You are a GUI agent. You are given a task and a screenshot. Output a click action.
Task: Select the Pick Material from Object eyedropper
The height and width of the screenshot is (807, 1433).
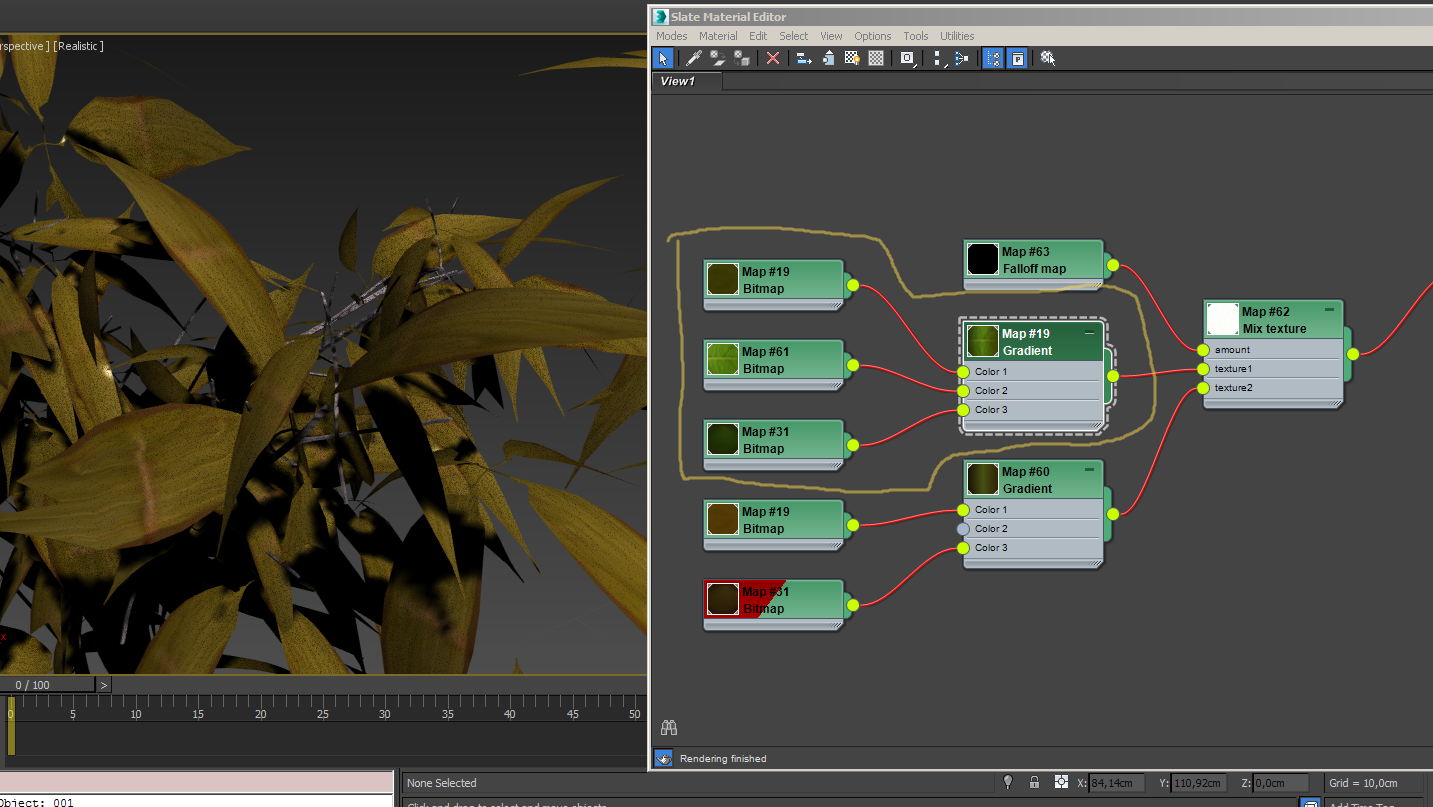(x=693, y=58)
